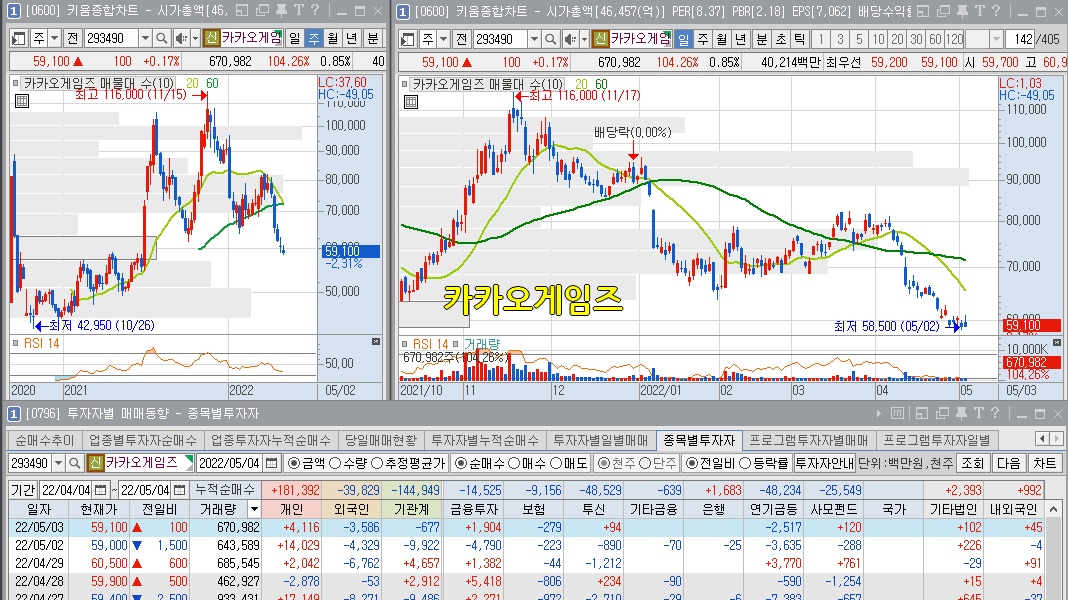
Task: Click stock search magnifier in left chart window
Action: tap(161, 38)
